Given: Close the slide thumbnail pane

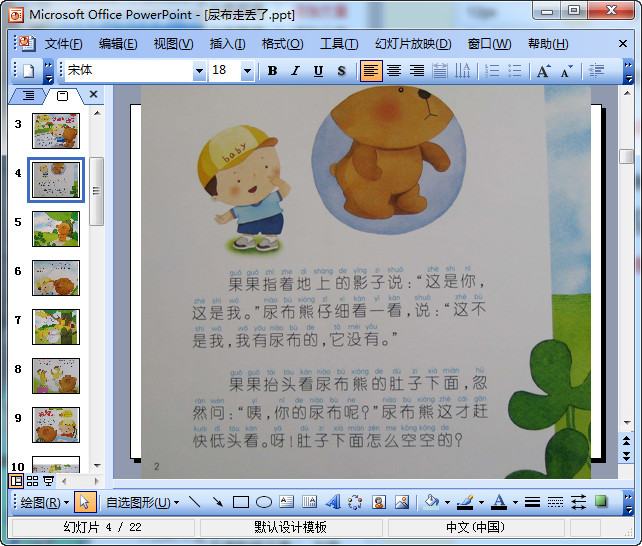Looking at the screenshot, I should pyautogui.click(x=93, y=94).
